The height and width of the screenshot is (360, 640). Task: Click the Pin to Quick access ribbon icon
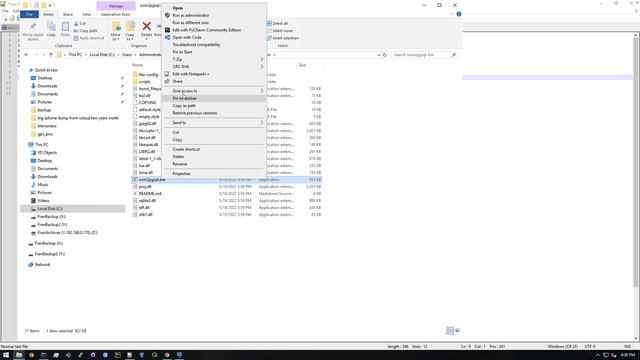tap(33, 31)
